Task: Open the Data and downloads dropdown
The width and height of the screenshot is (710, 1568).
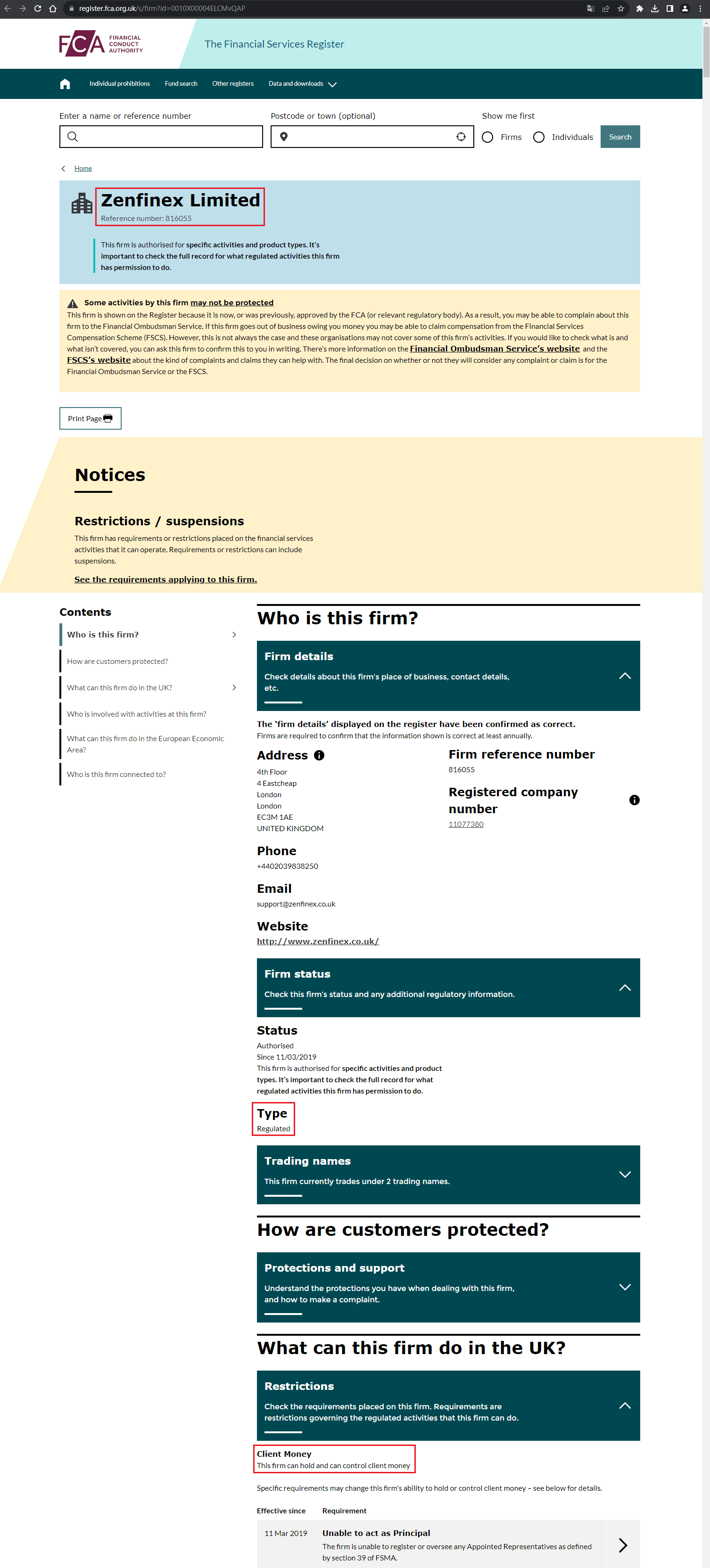Action: pos(303,84)
